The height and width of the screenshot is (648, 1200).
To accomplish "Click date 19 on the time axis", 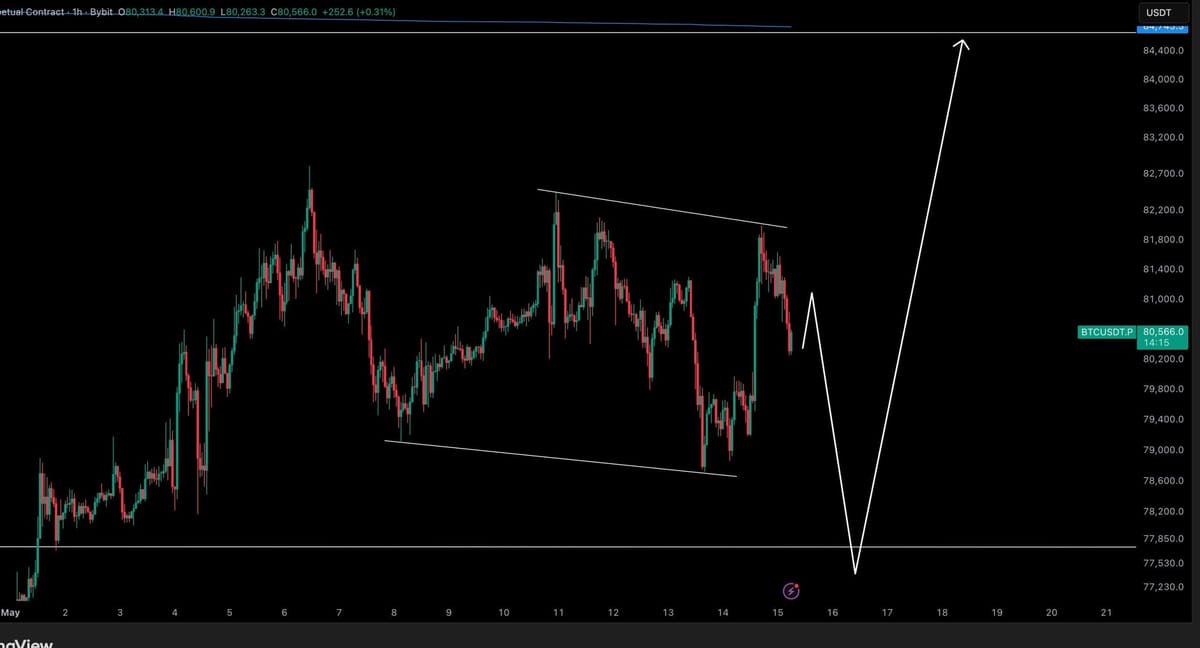I will point(996,612).
